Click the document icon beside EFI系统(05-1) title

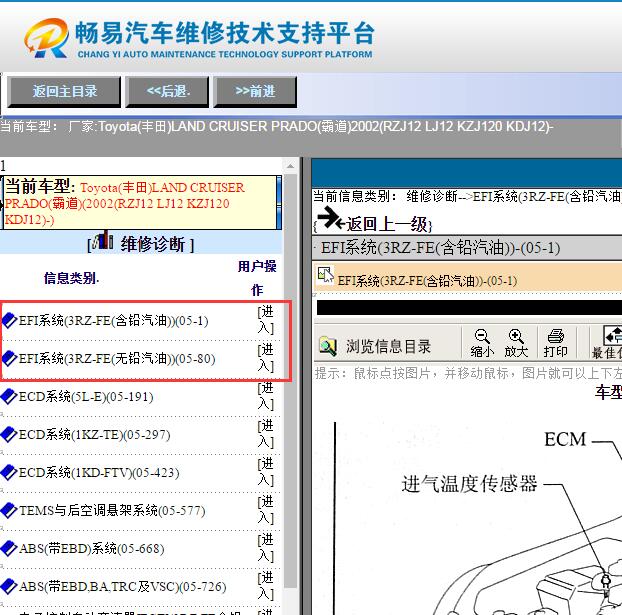click(x=325, y=275)
